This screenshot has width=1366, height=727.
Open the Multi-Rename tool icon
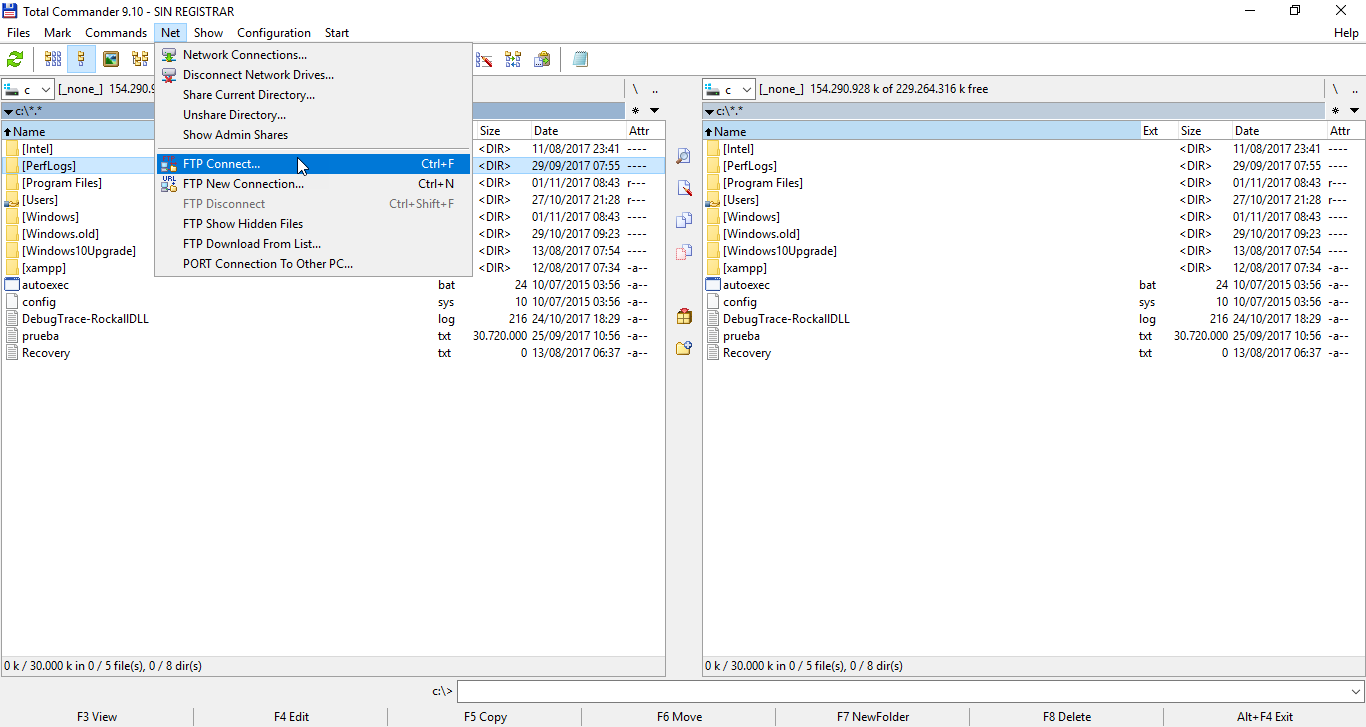click(x=484, y=59)
